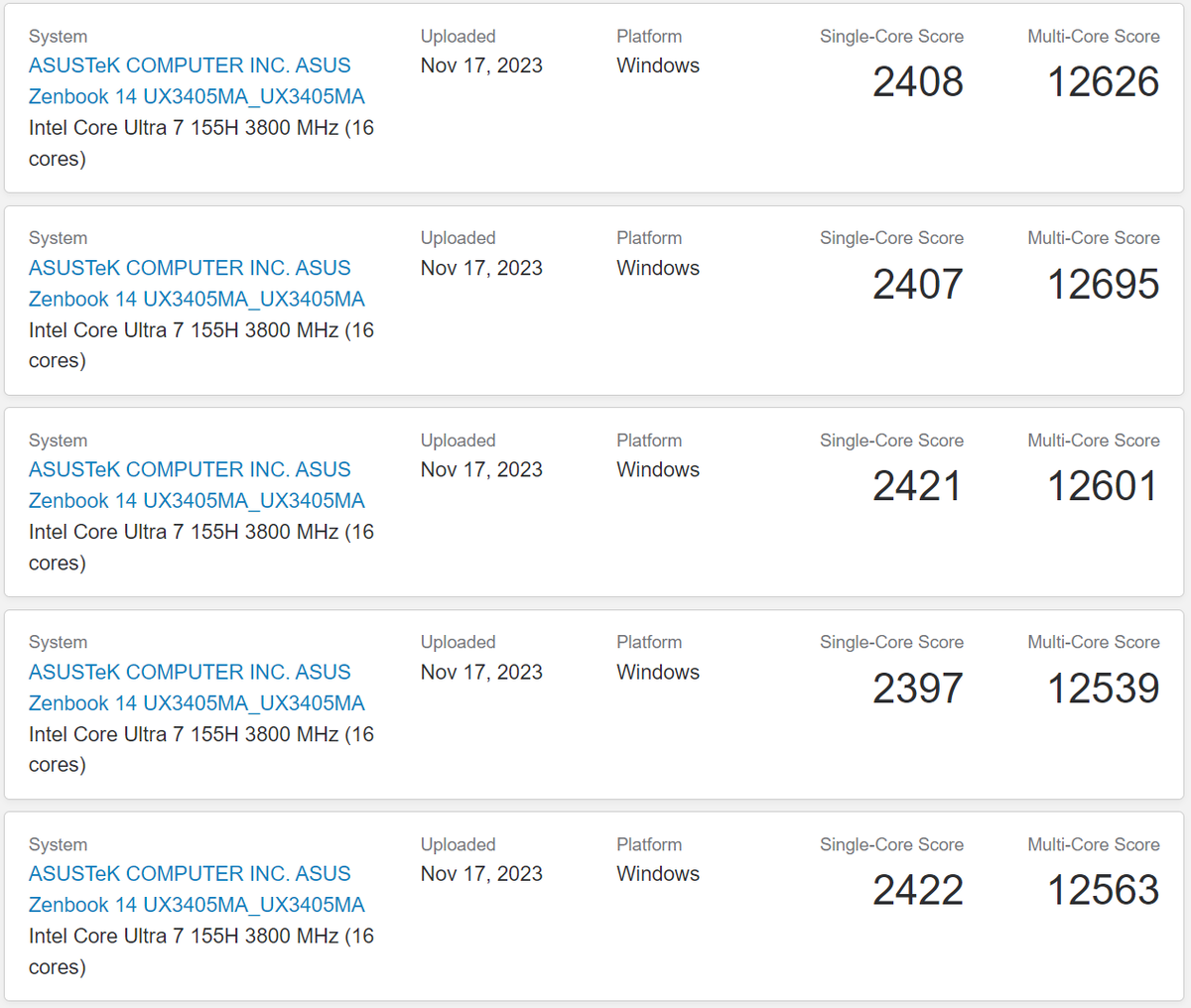The width and height of the screenshot is (1191, 1008).
Task: Click the multi-core score 12563
Action: pyautogui.click(x=1104, y=890)
